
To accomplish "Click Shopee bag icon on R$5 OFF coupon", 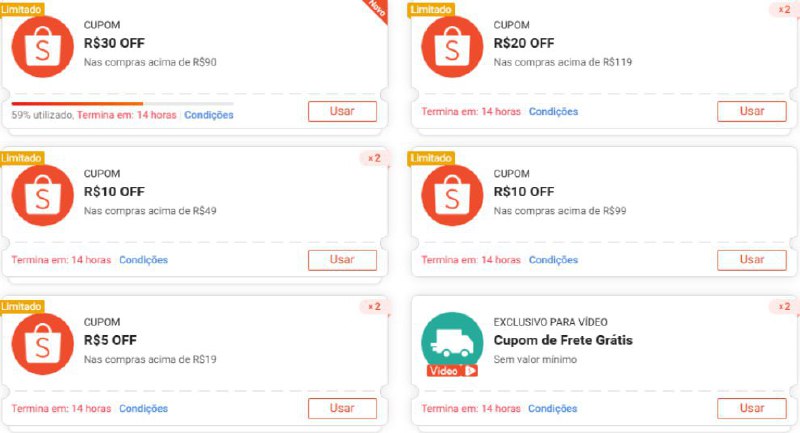I will point(42,344).
